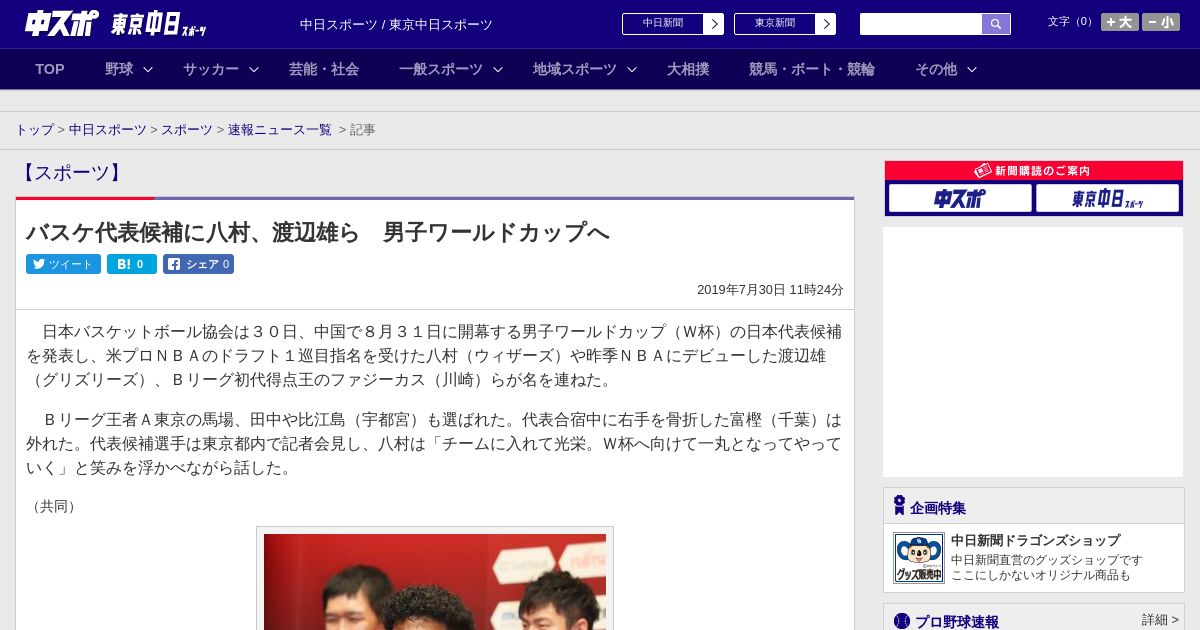Click トップ breadcrumb link
Image resolution: width=1200 pixels, height=630 pixels.
click(x=34, y=130)
